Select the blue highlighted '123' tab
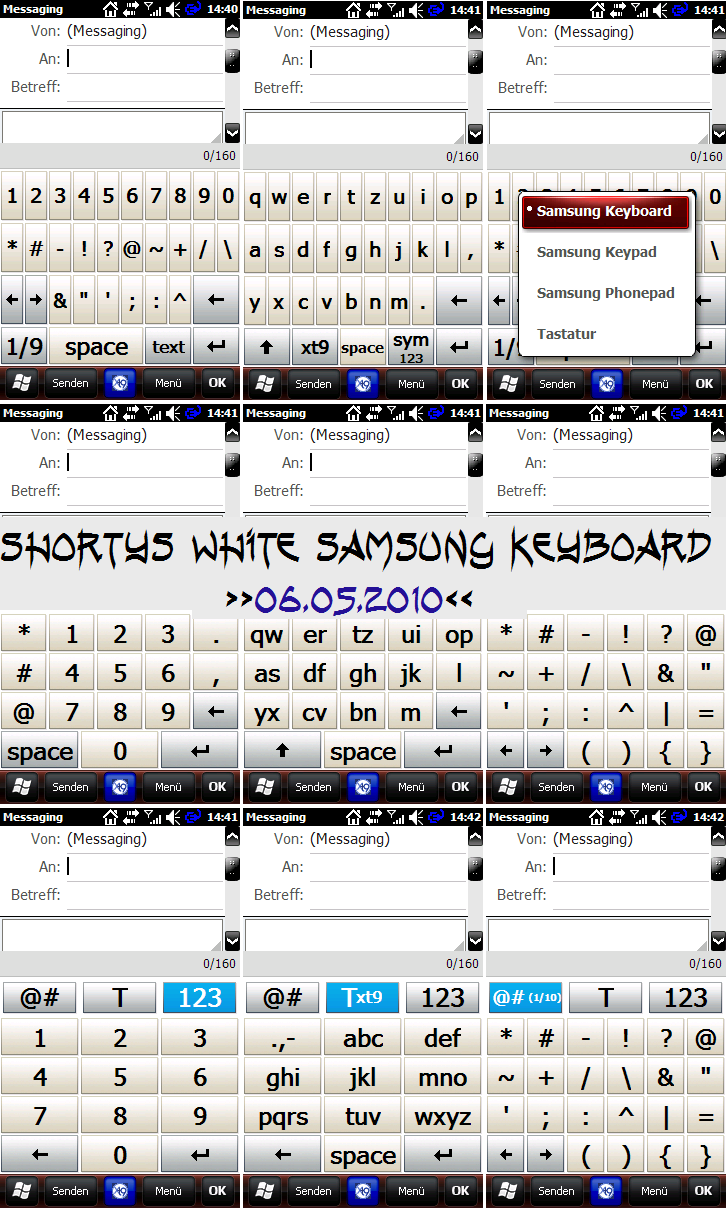 tap(200, 997)
